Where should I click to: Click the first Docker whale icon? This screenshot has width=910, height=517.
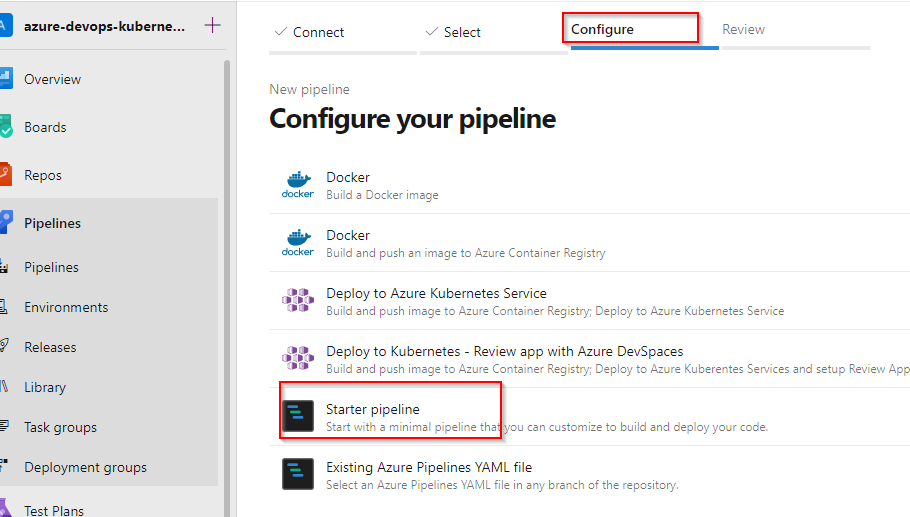click(x=298, y=184)
